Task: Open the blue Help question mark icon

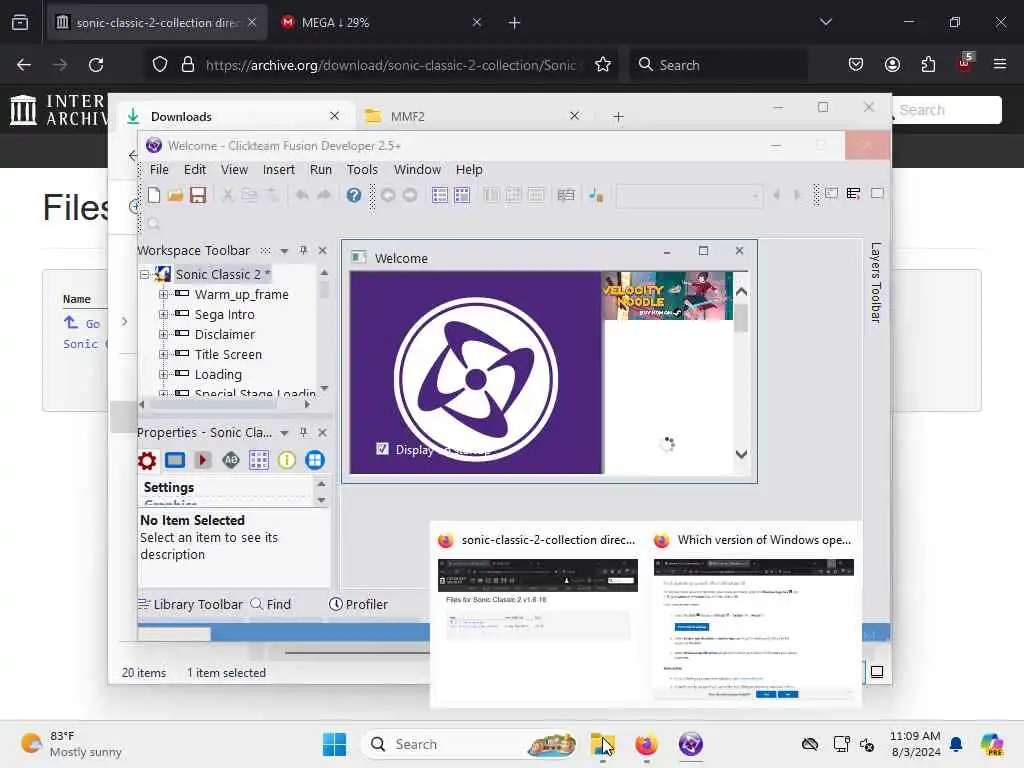Action: 353,195
